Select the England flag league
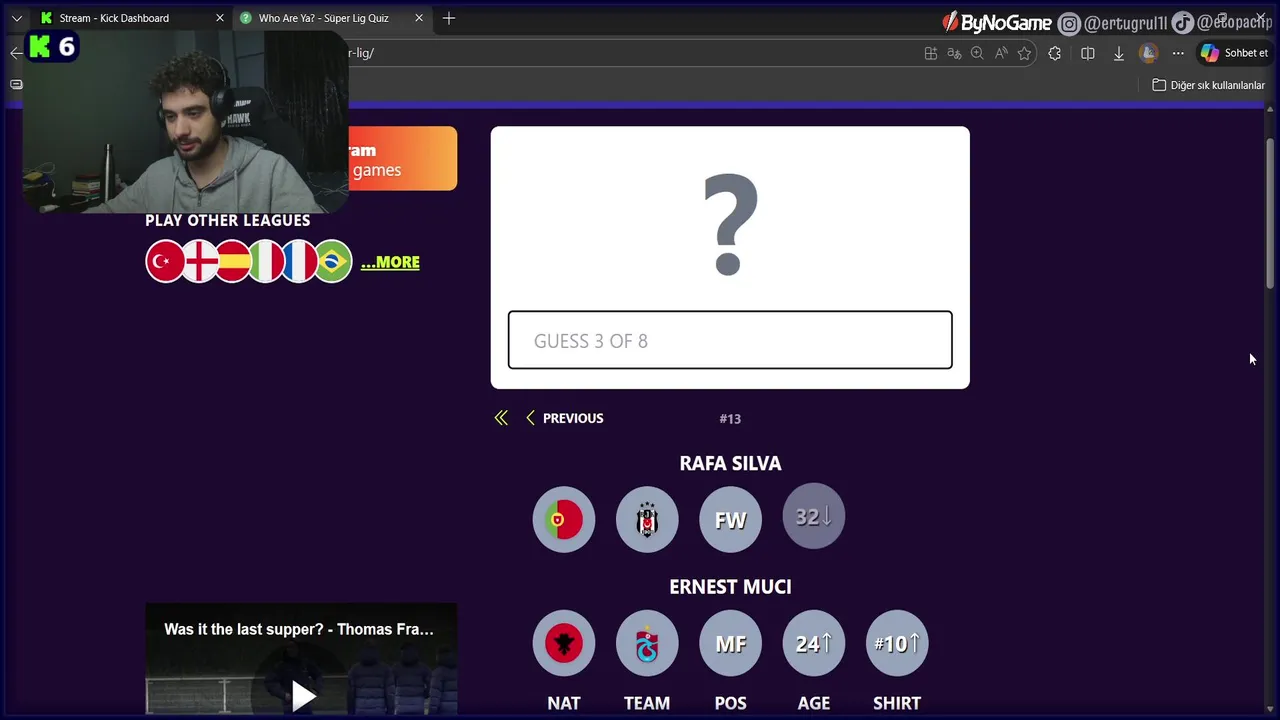 [x=200, y=262]
